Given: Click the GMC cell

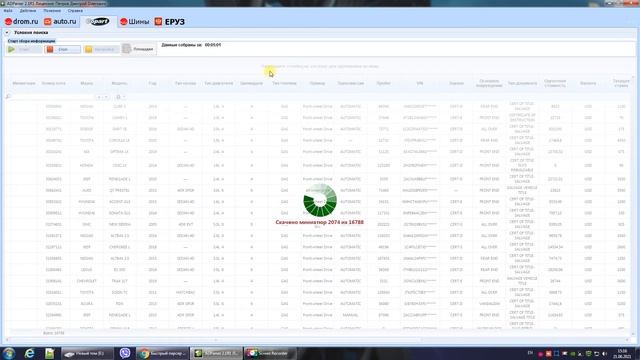Looking at the screenshot, I should coord(87,224).
